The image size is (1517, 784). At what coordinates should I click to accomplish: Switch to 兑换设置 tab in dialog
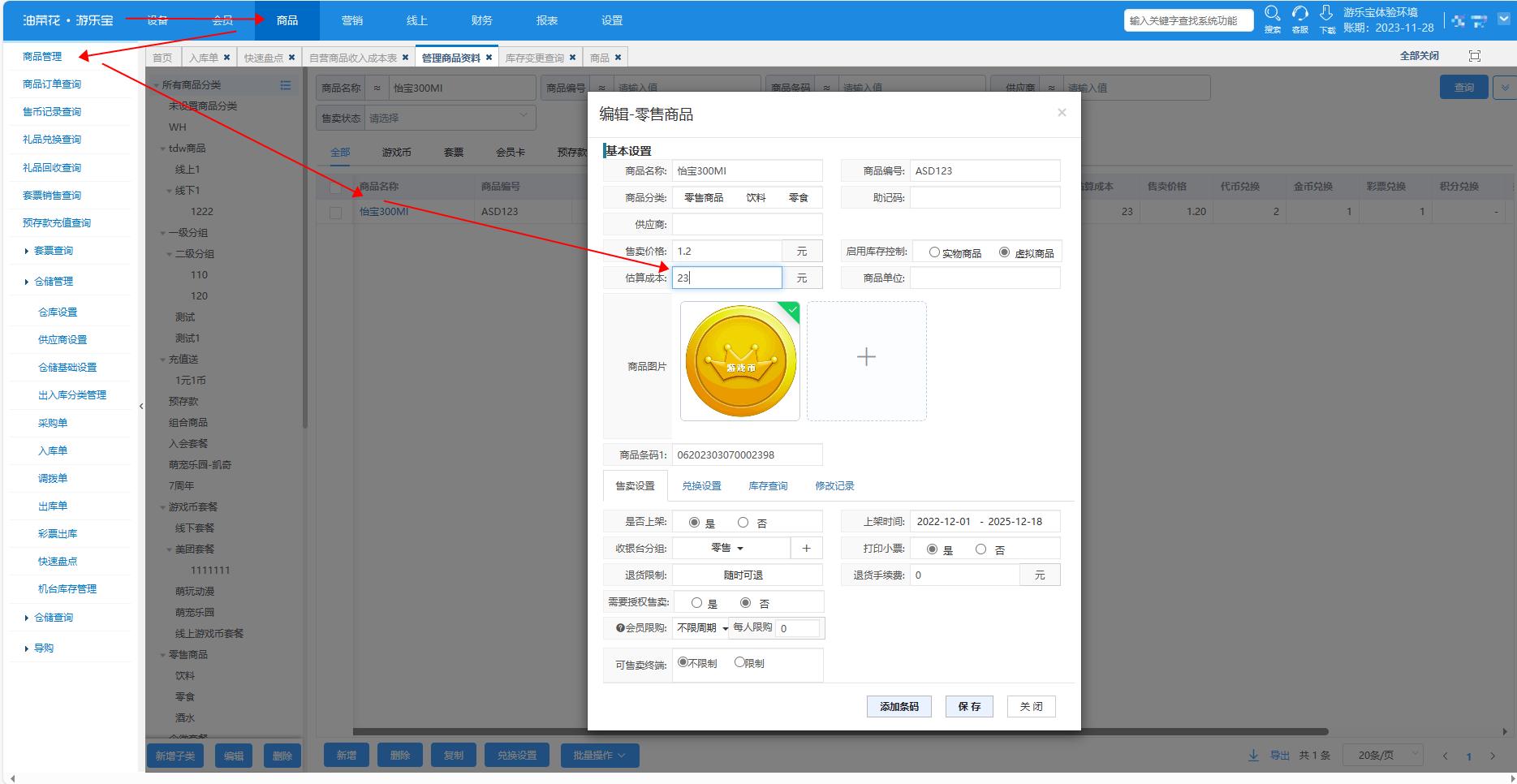pos(701,486)
